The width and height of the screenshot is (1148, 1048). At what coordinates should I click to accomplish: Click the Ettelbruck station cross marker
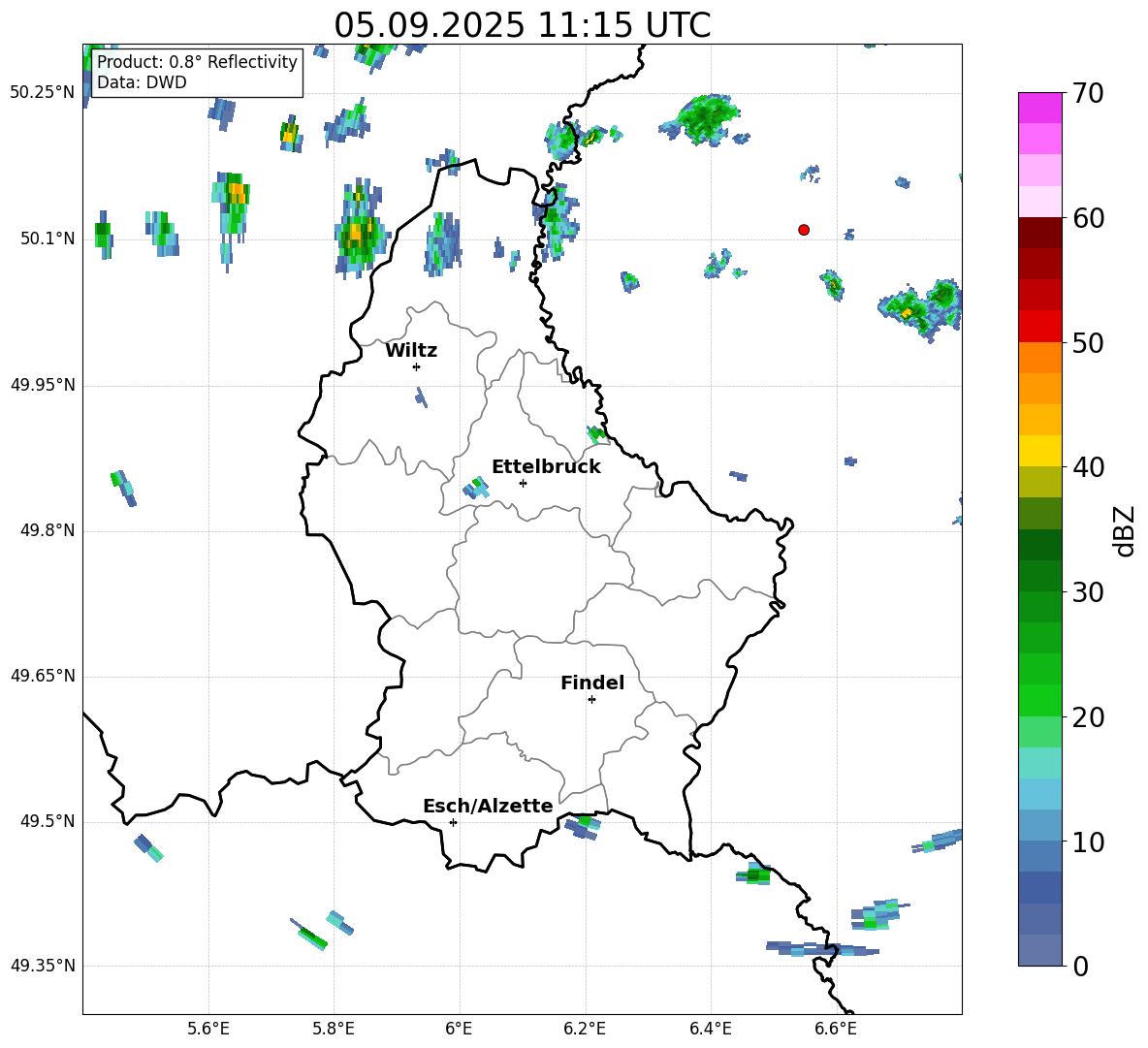tap(523, 483)
